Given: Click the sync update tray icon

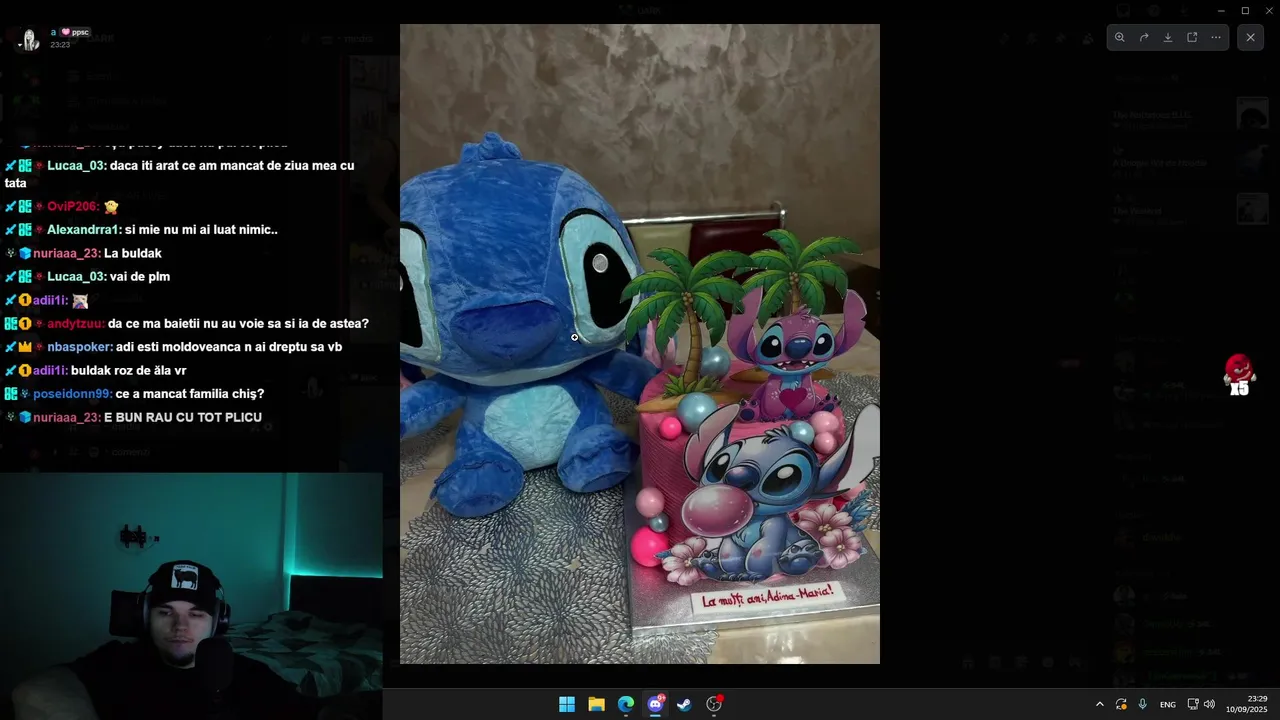Looking at the screenshot, I should pos(1121,705).
